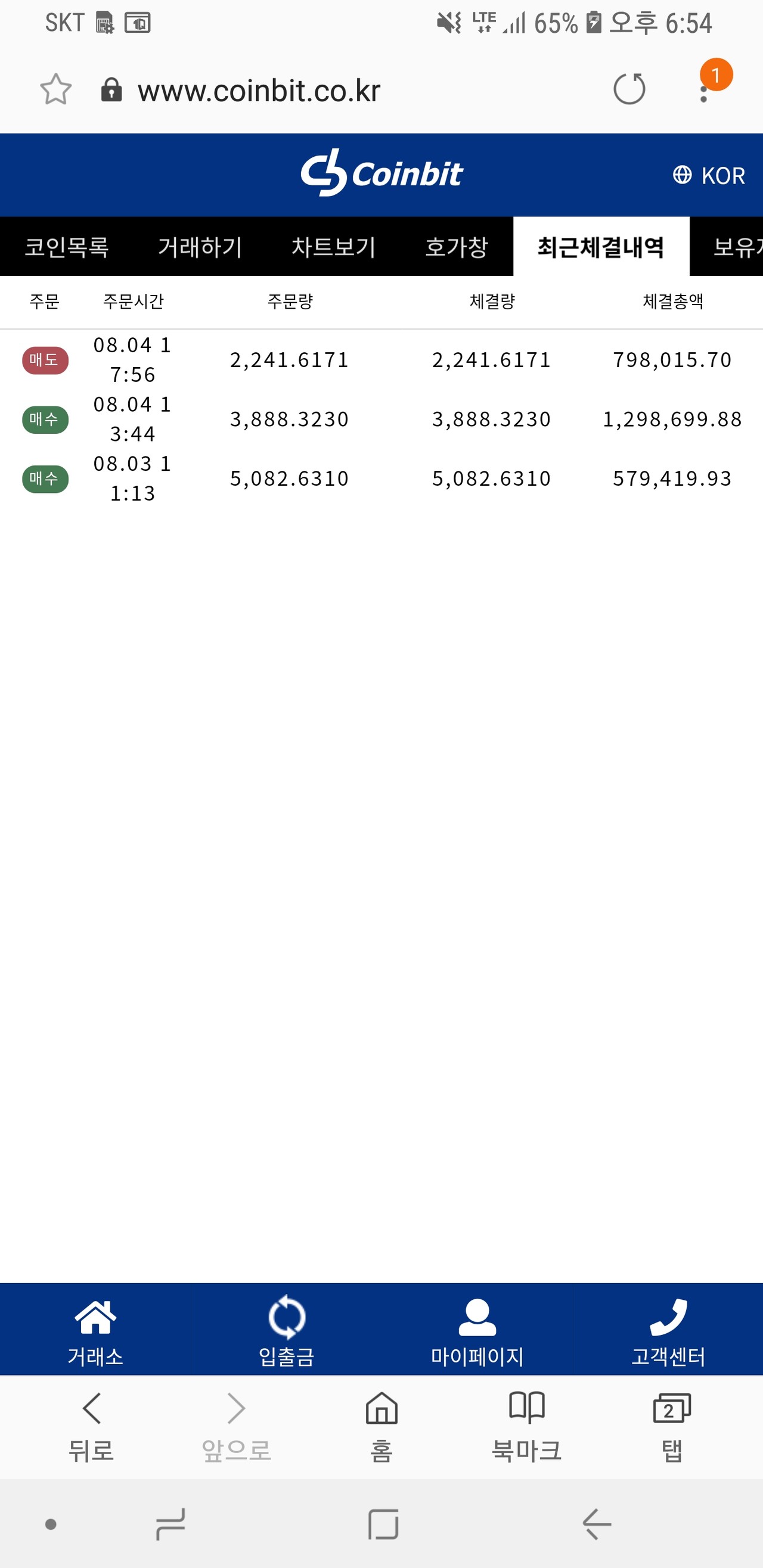Open the 북마크 bookmarks list
Image resolution: width=763 pixels, height=1568 pixels.
pyautogui.click(x=527, y=1426)
